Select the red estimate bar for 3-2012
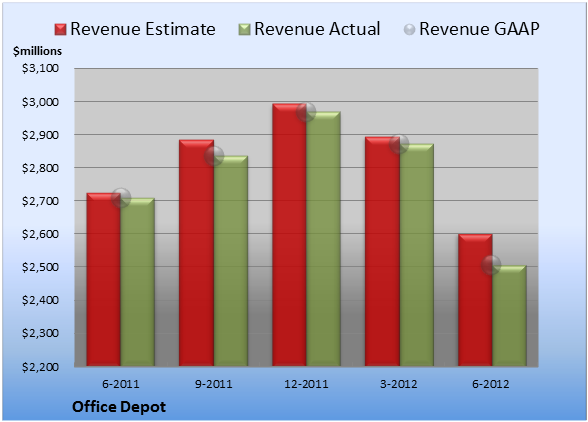This screenshot has height=422, width=588. (382, 251)
